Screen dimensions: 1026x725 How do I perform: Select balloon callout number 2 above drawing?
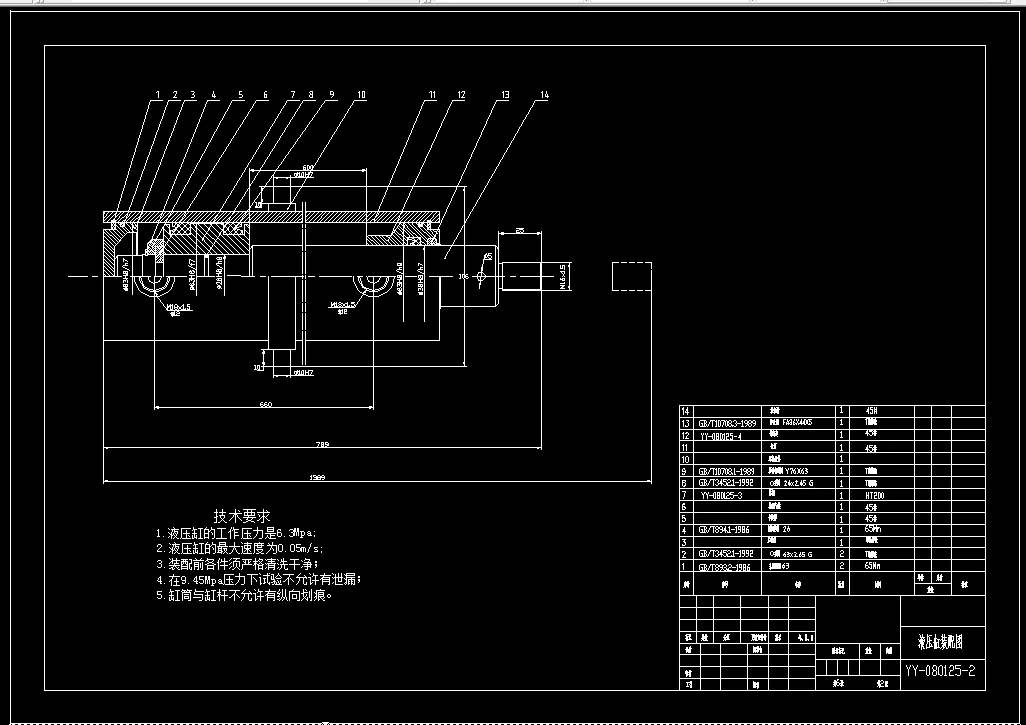click(175, 95)
